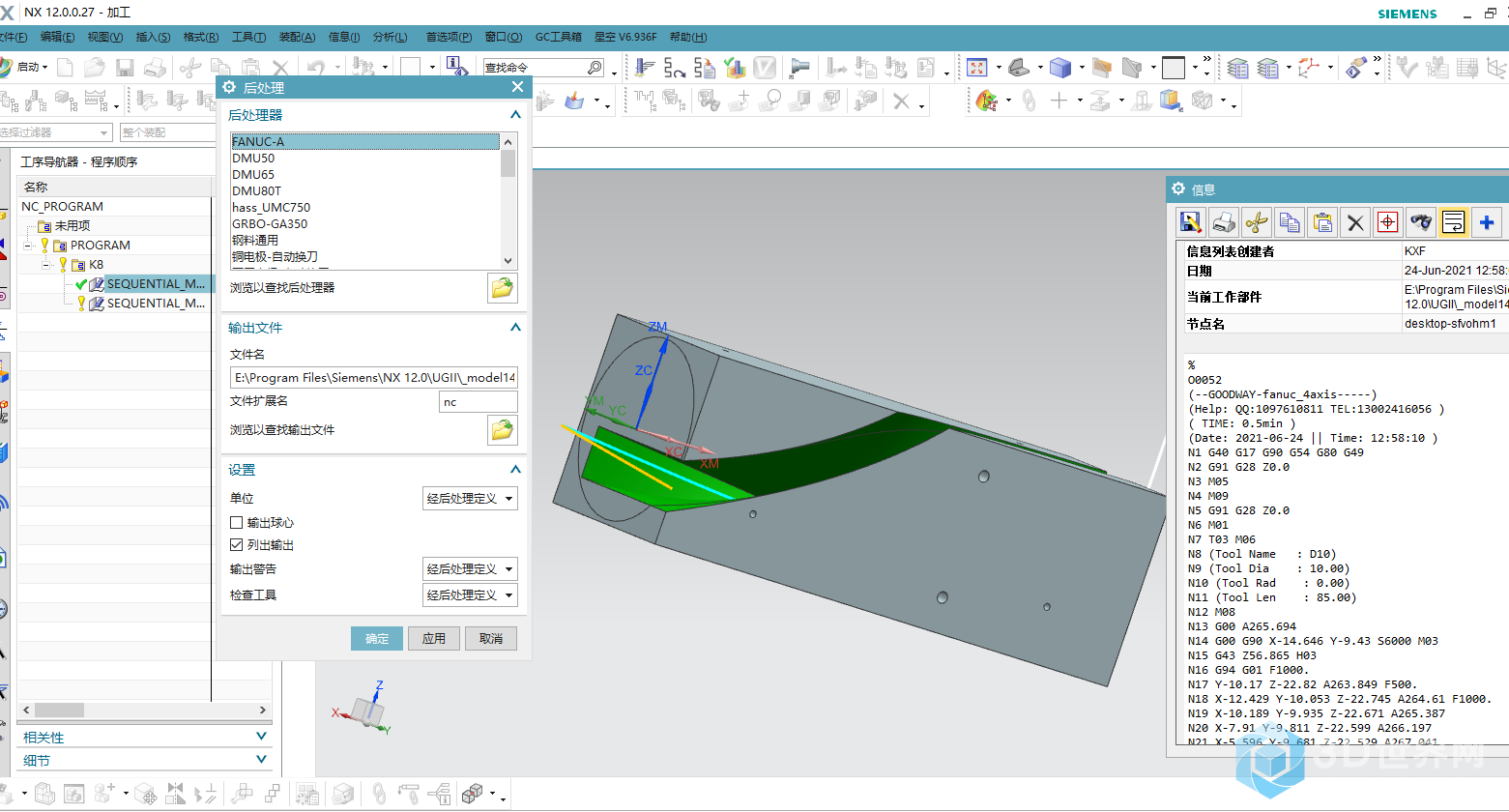Select hass_UMC750 in the postprocessor list
This screenshot has width=1509, height=812.
(x=365, y=208)
